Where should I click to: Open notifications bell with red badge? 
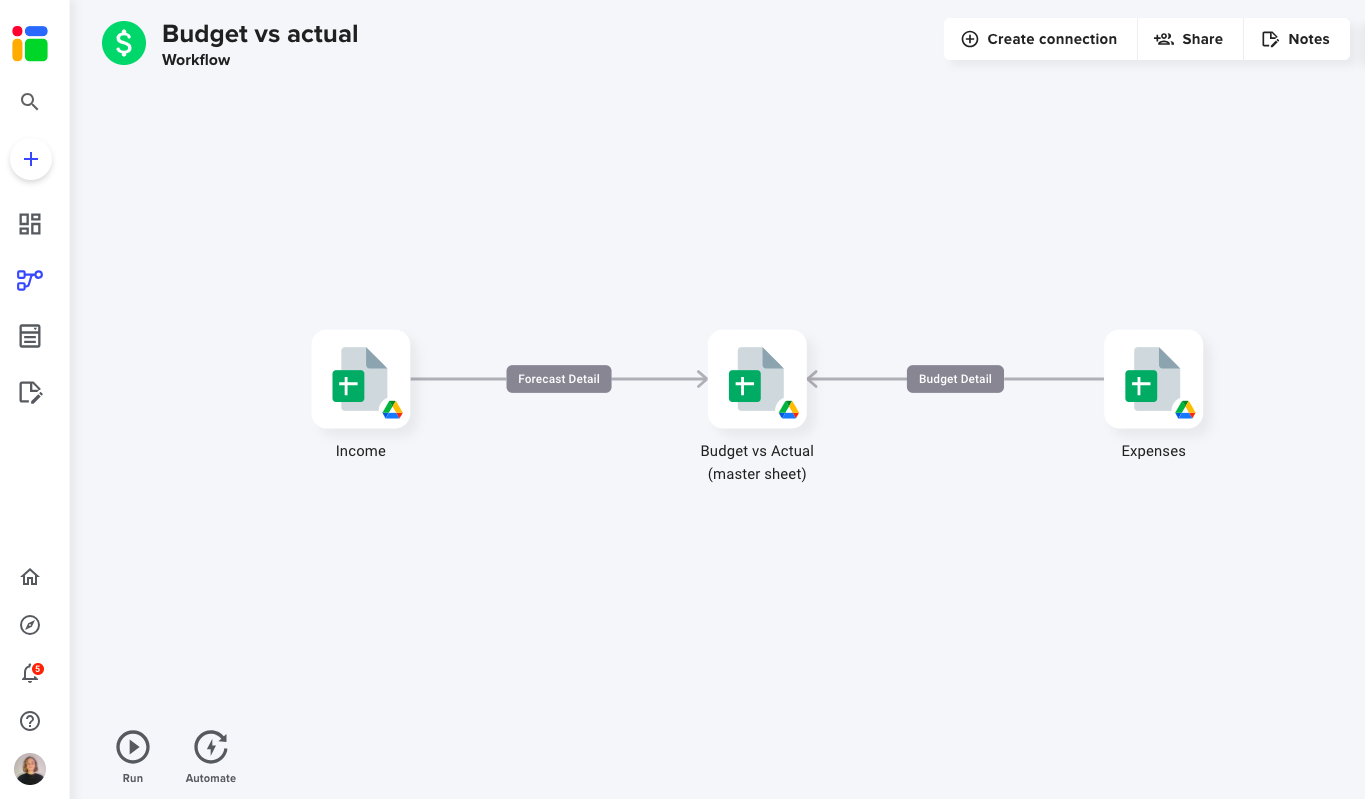(x=30, y=673)
